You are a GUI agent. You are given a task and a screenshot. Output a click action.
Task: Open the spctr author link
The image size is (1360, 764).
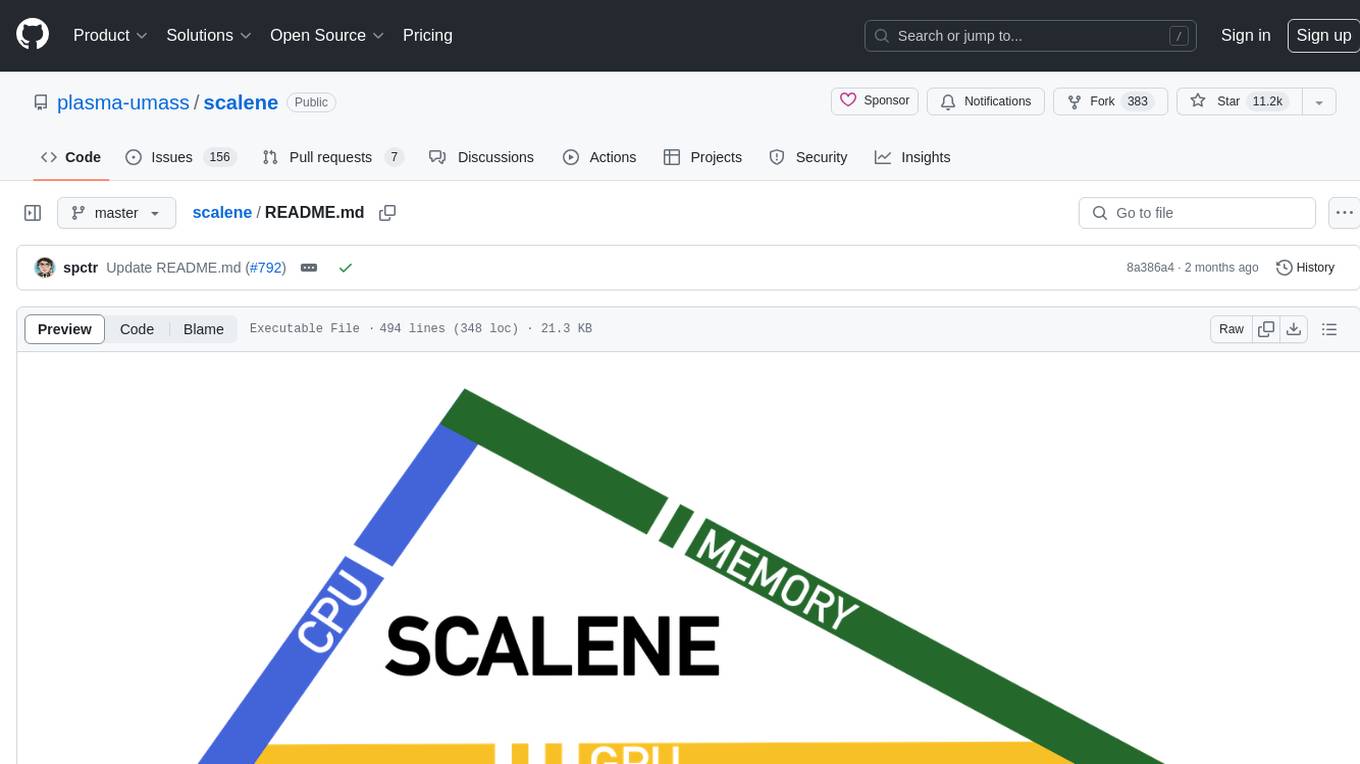coord(80,268)
